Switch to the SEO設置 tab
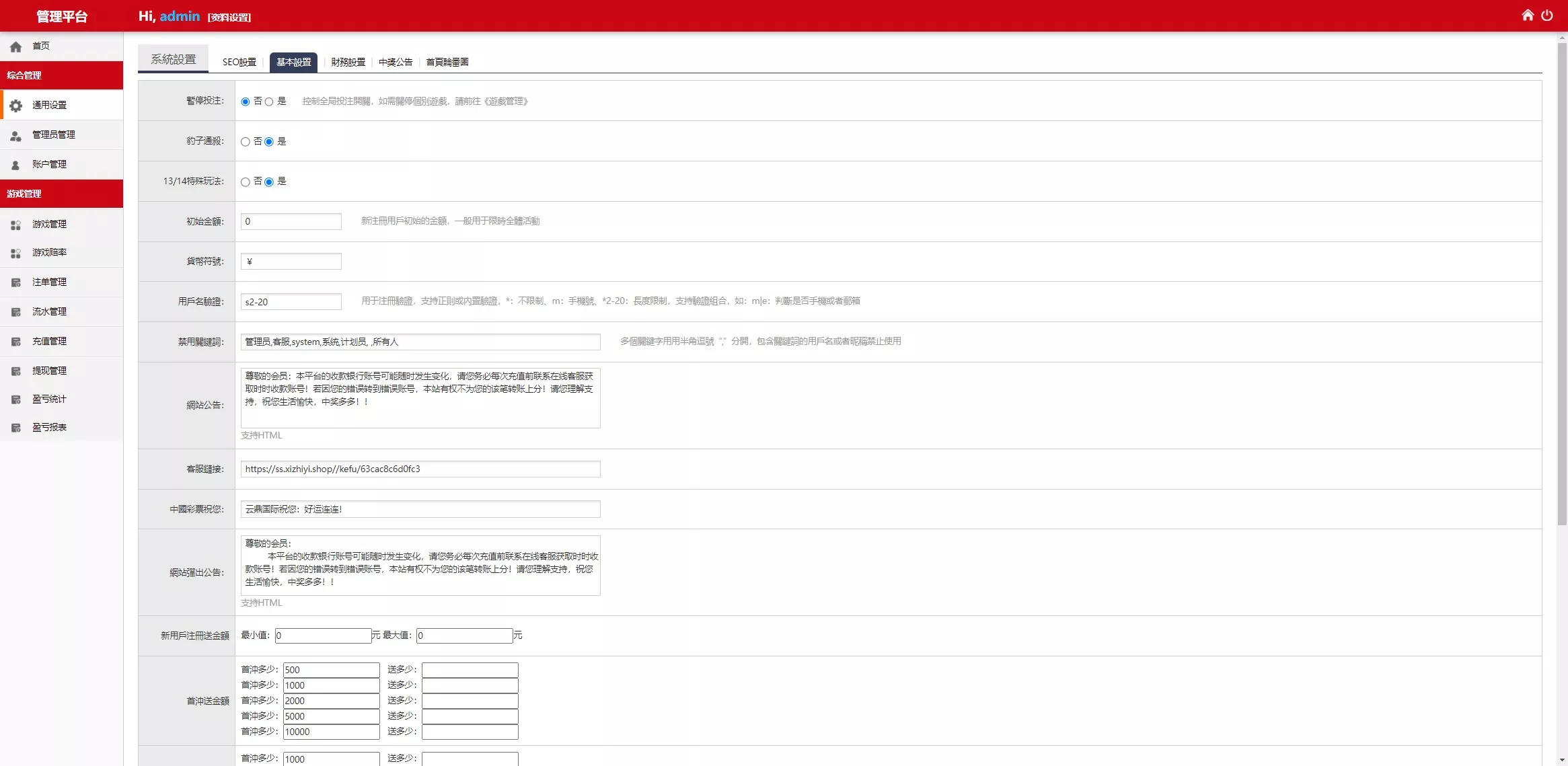The height and width of the screenshot is (766, 1568). pyautogui.click(x=239, y=62)
